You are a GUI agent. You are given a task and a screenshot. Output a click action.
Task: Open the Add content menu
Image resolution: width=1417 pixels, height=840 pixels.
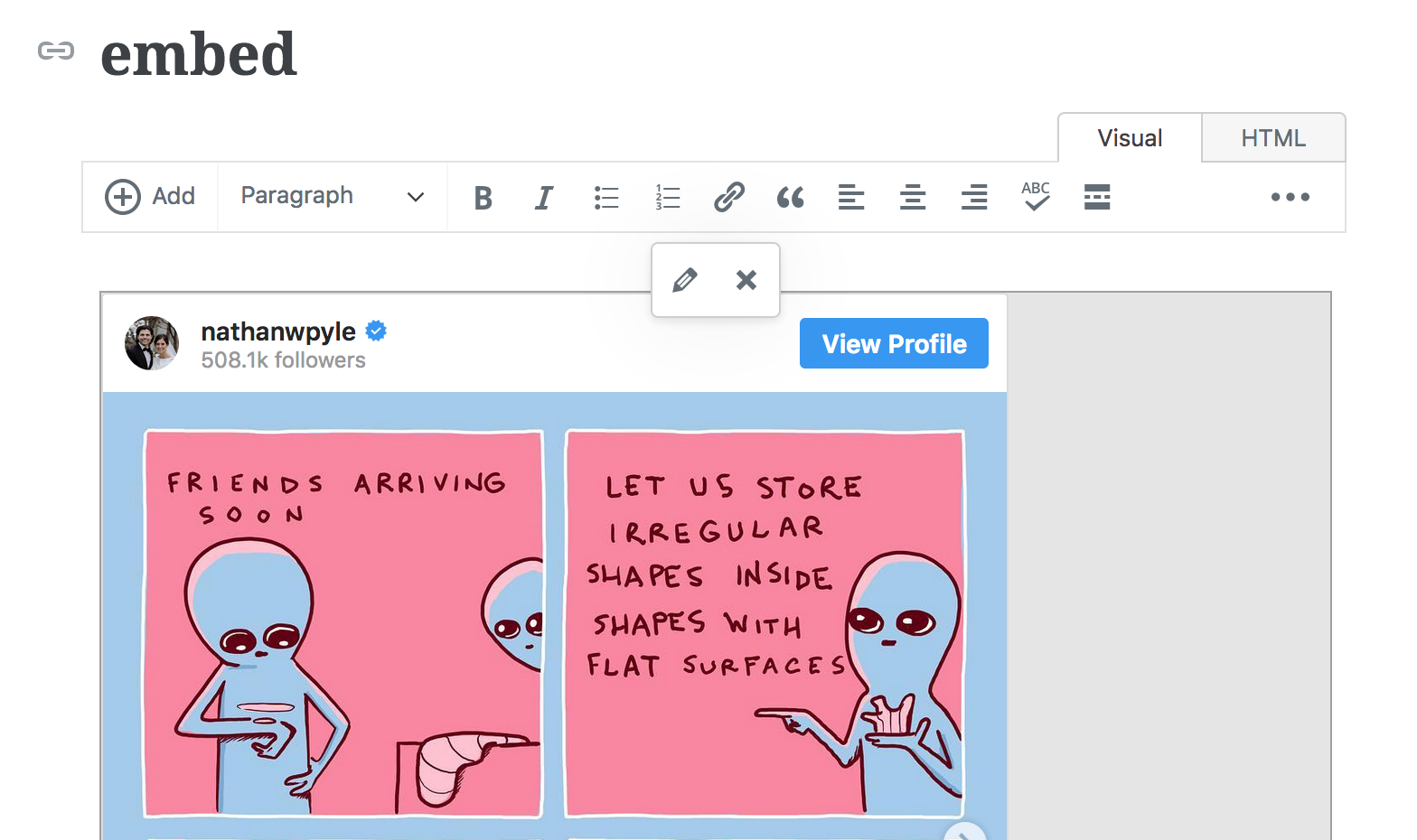pyautogui.click(x=150, y=197)
